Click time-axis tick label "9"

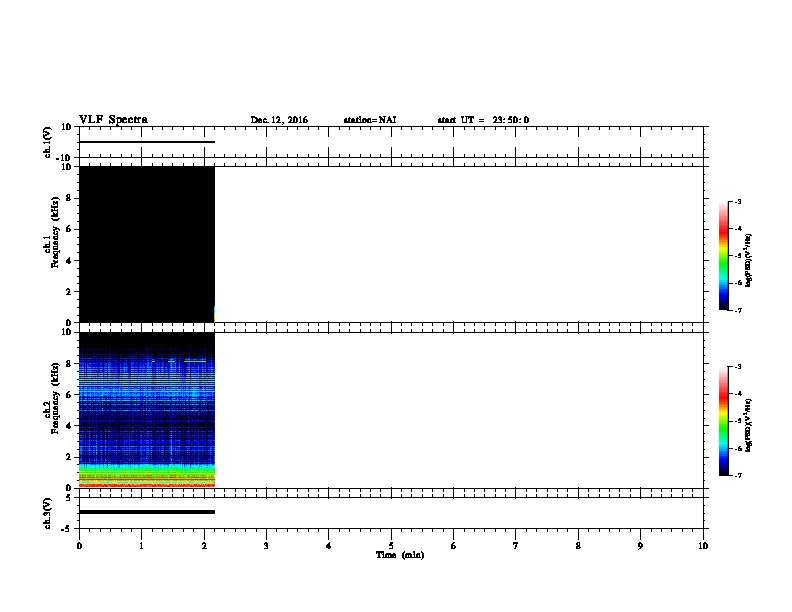point(640,546)
